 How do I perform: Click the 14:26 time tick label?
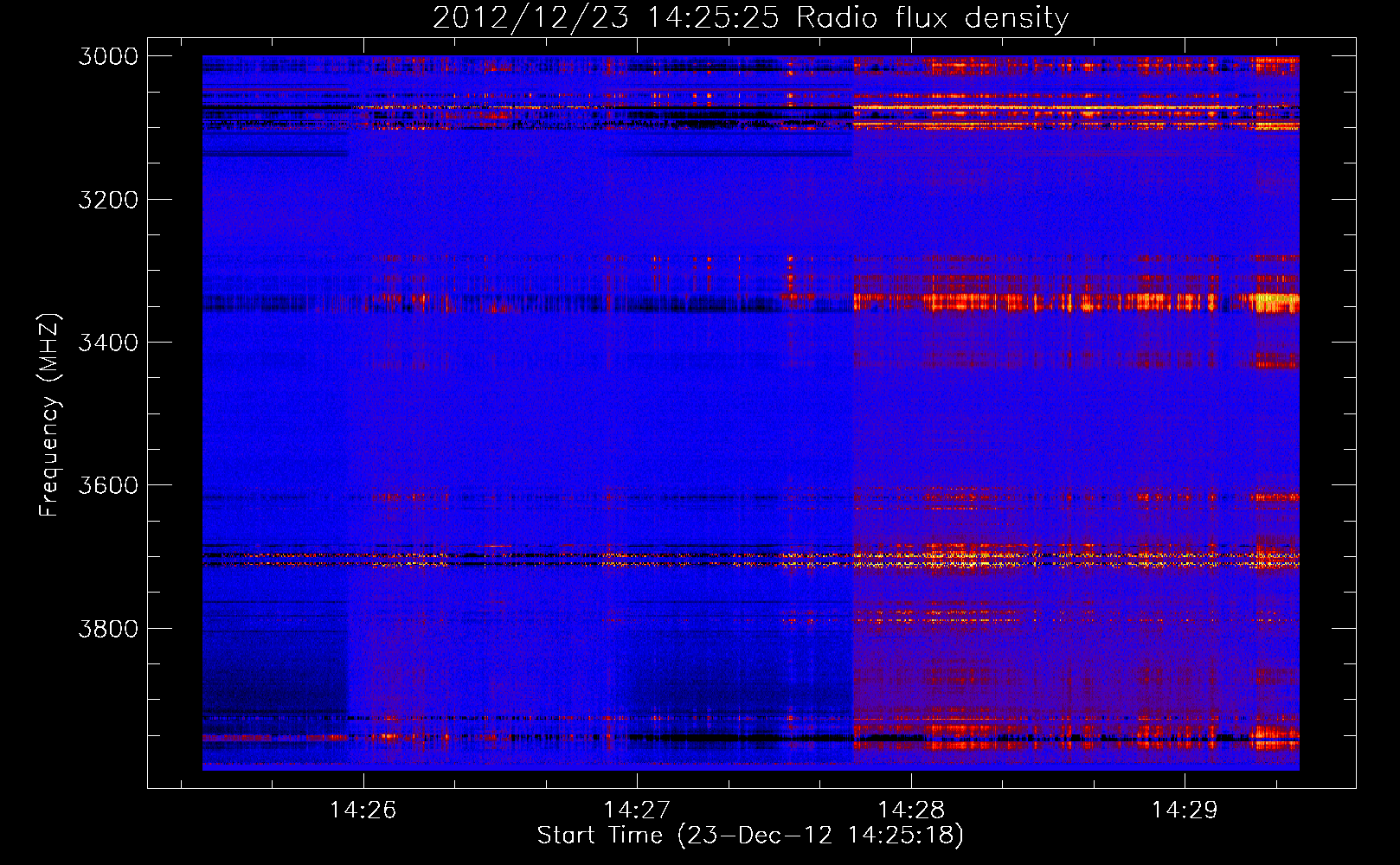click(363, 811)
